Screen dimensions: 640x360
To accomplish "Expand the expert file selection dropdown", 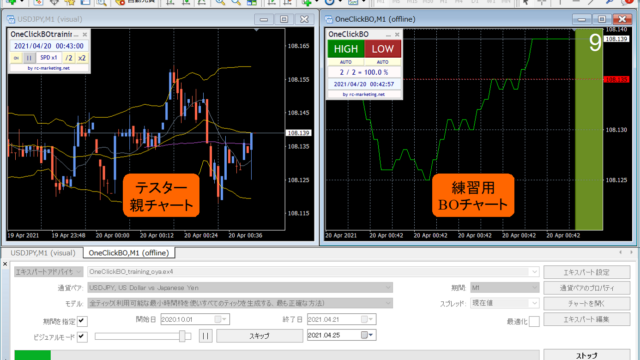I will pyautogui.click(x=534, y=272).
